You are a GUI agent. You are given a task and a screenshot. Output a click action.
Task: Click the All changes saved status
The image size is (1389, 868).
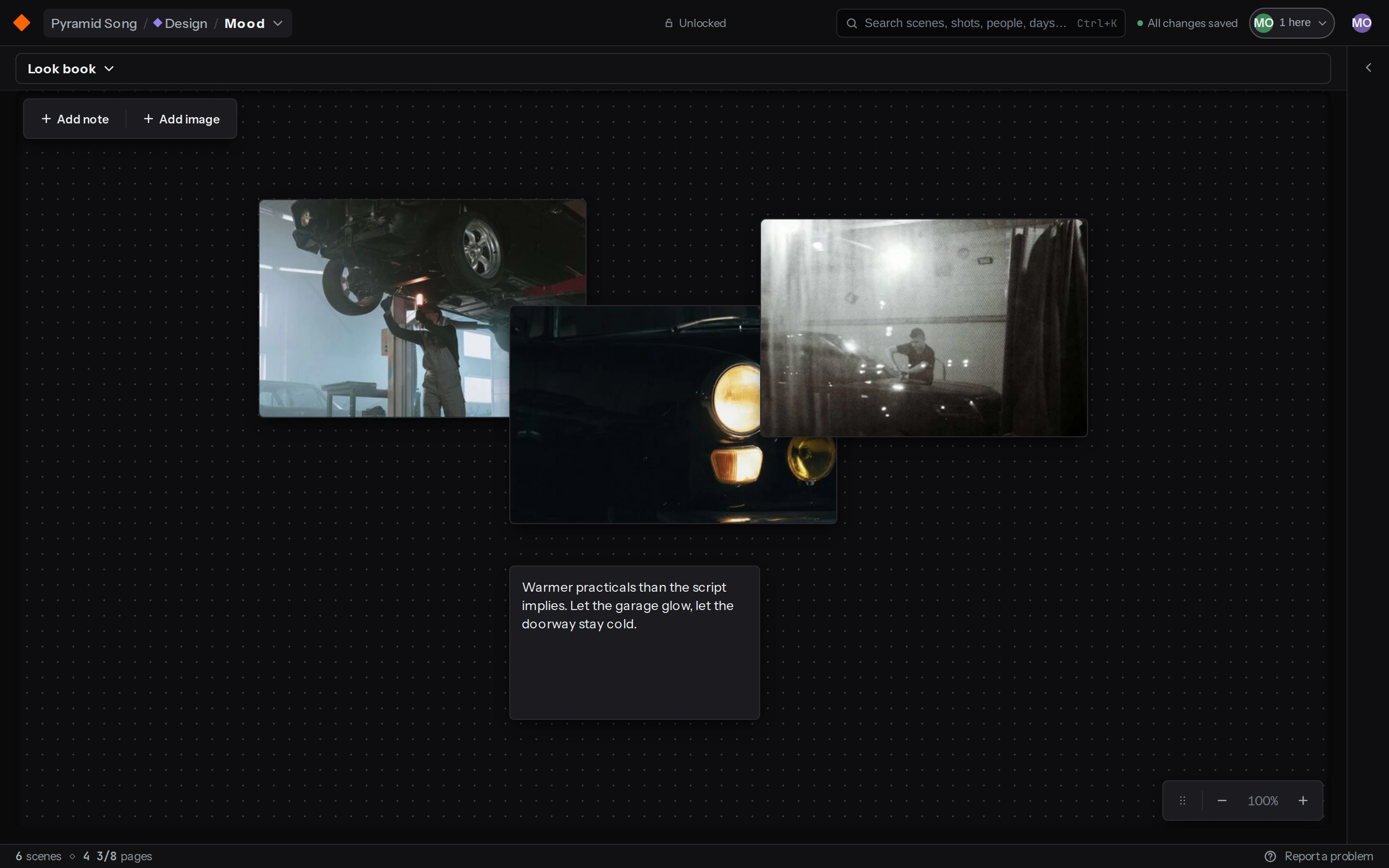tap(1187, 23)
